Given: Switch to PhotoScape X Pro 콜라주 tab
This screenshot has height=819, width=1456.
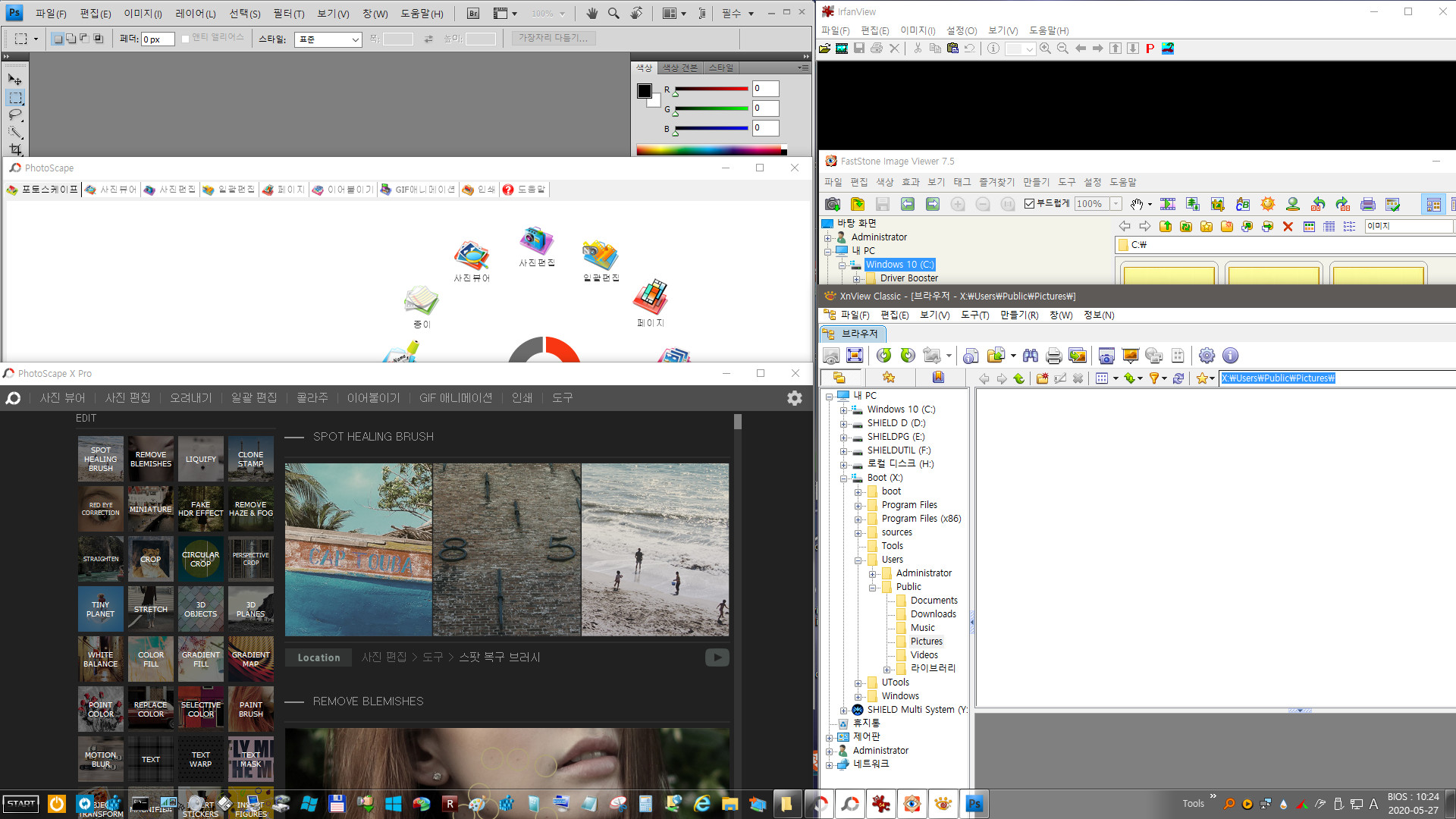Looking at the screenshot, I should (312, 398).
